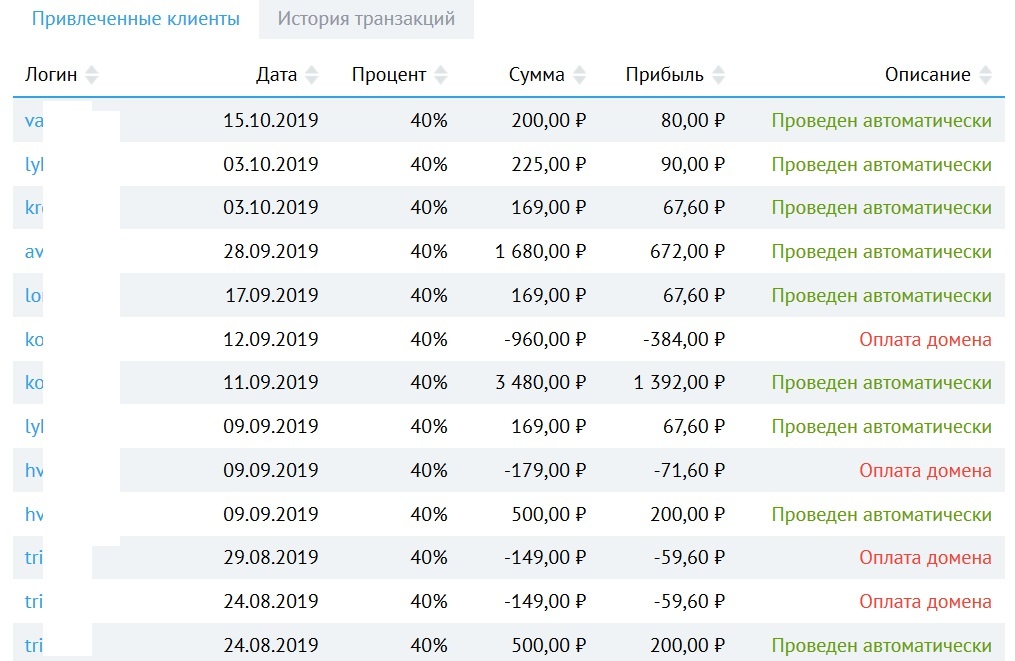Click the sort arrows beside Дата

point(312,75)
